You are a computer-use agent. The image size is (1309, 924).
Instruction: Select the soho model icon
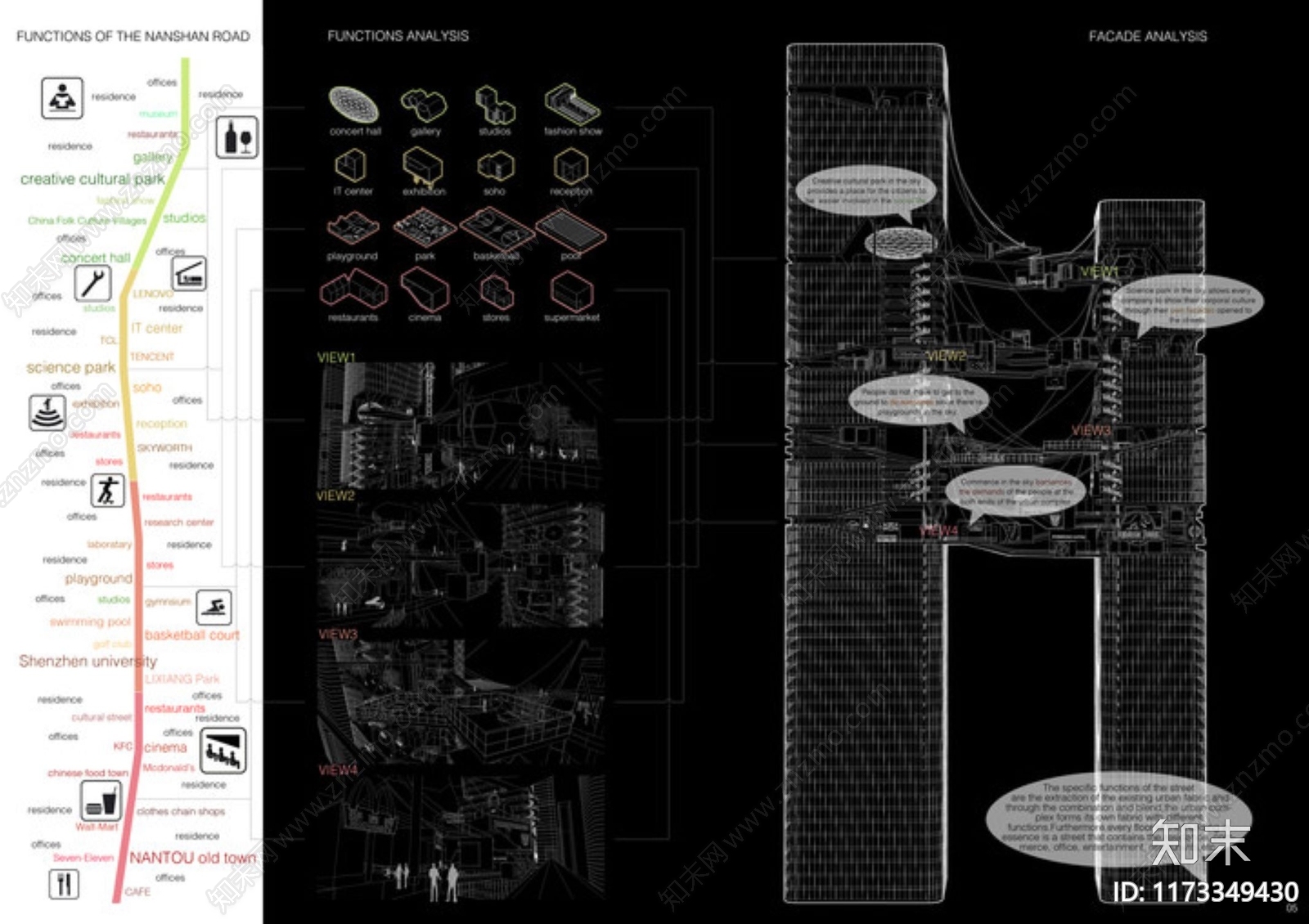coord(495,166)
